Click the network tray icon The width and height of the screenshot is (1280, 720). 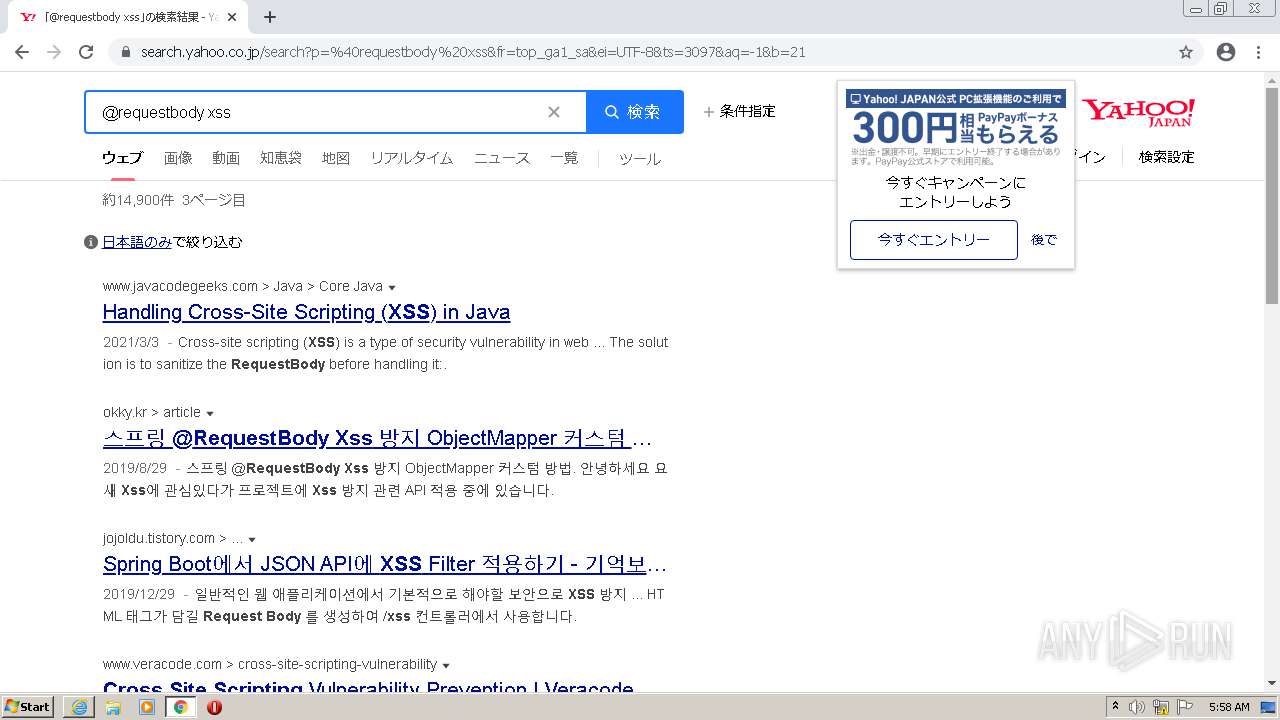(1161, 707)
